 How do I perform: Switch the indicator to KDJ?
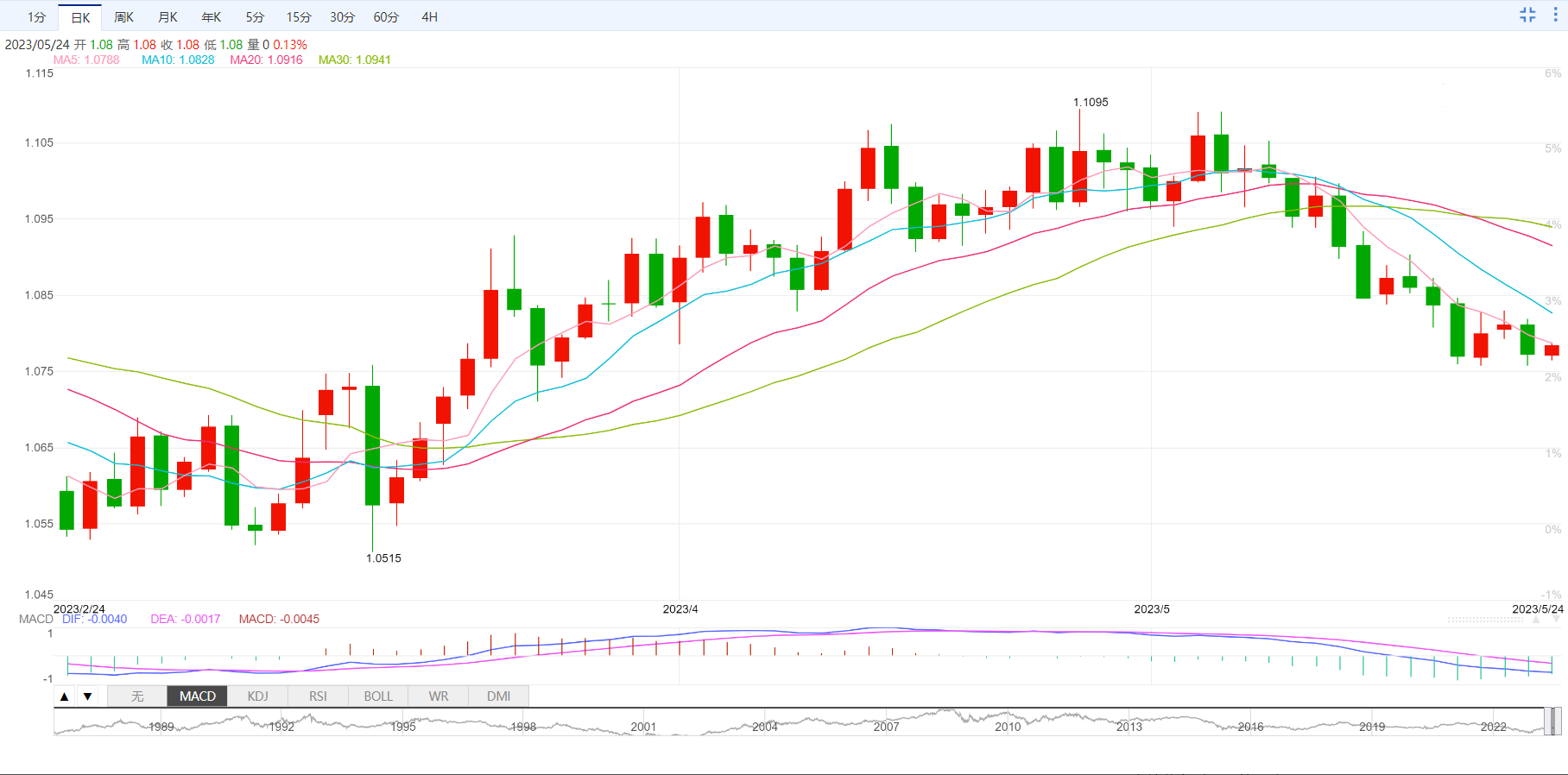(x=258, y=696)
